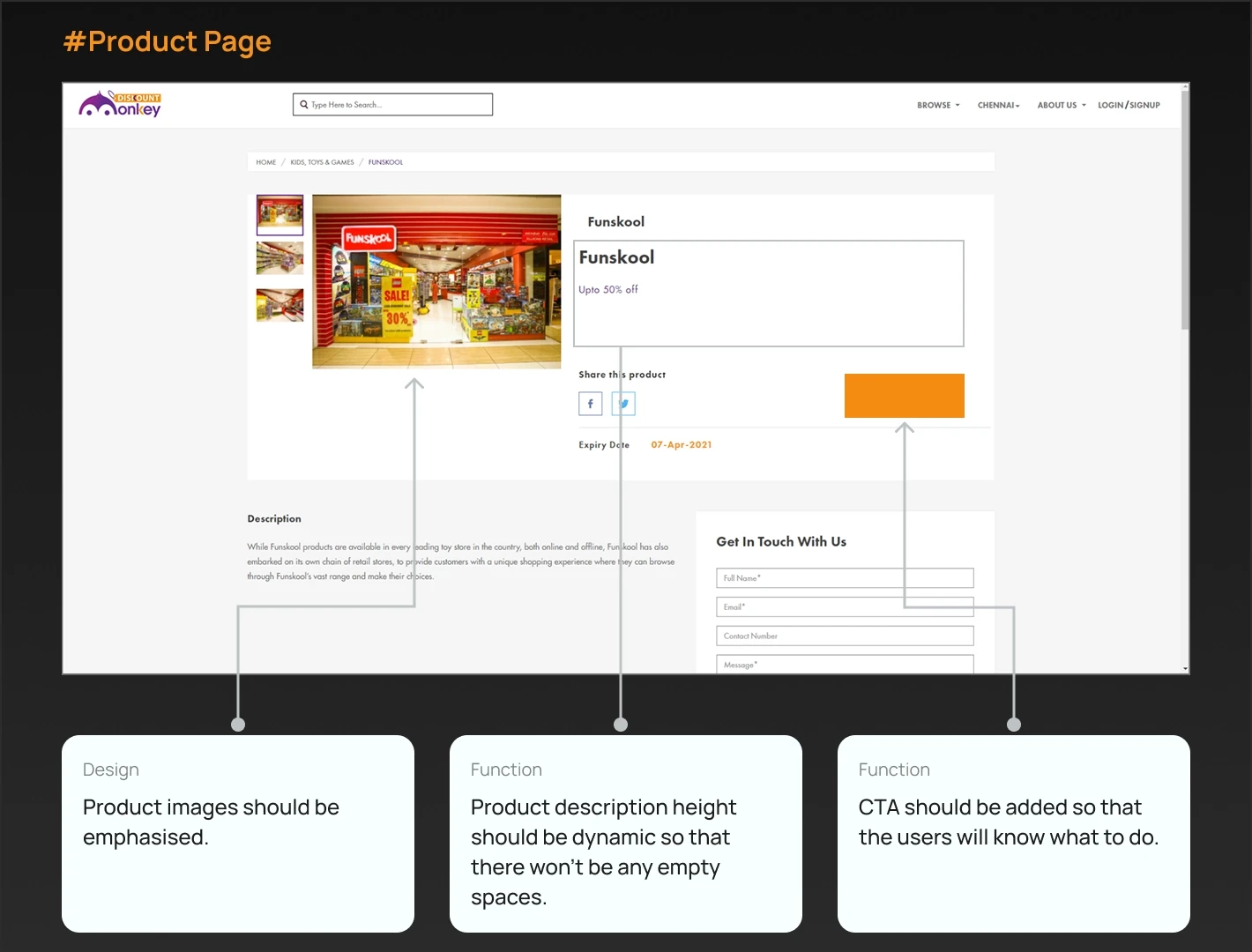Share product on Twitter icon
This screenshot has height=952, width=1252.
623,404
